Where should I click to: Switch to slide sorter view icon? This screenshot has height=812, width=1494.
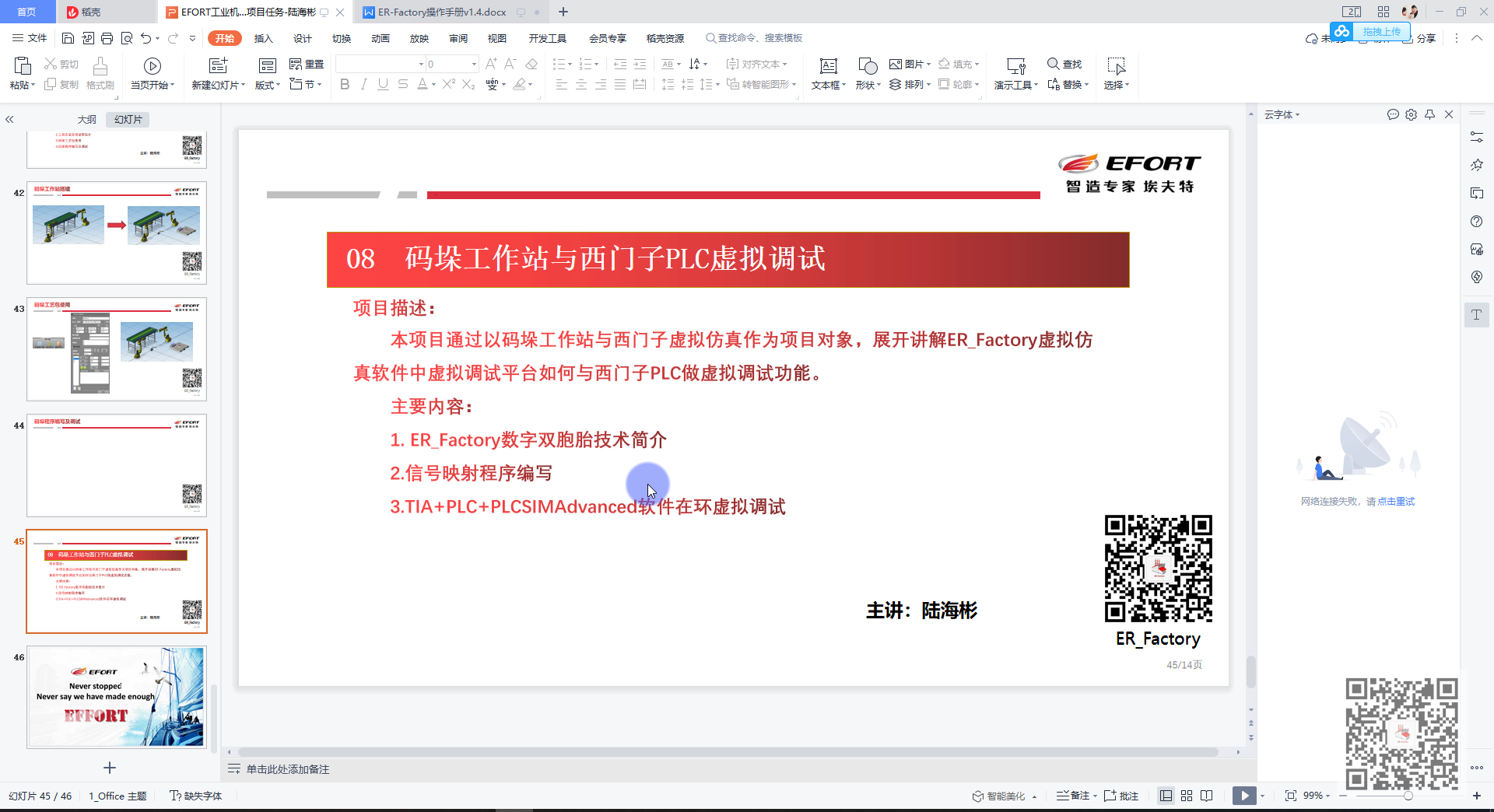(x=1186, y=796)
